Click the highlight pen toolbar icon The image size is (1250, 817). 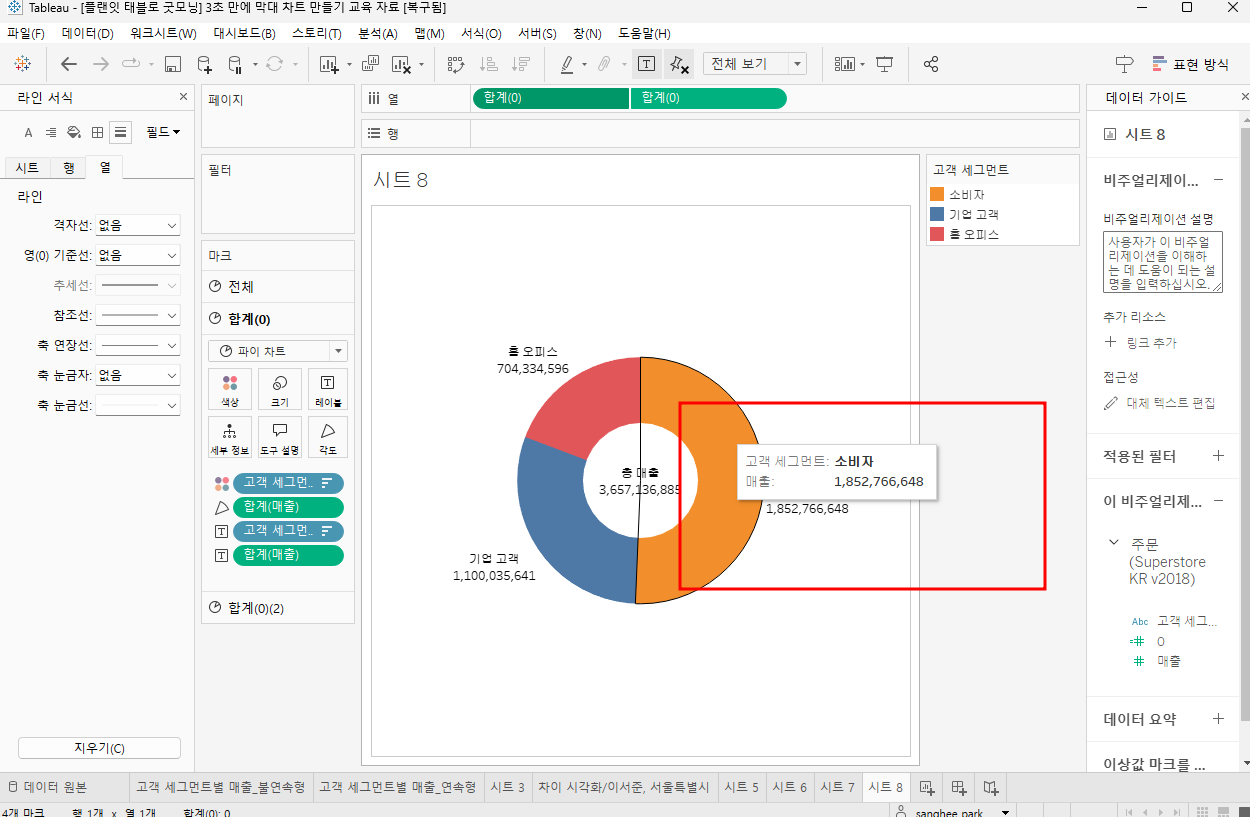pyautogui.click(x=567, y=65)
